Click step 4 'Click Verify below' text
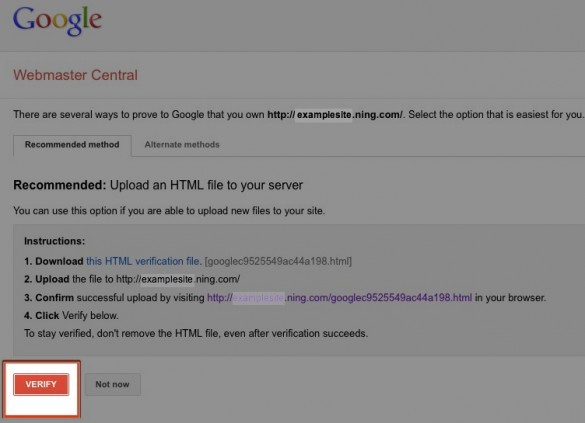The height and width of the screenshot is (423, 585). coord(71,316)
